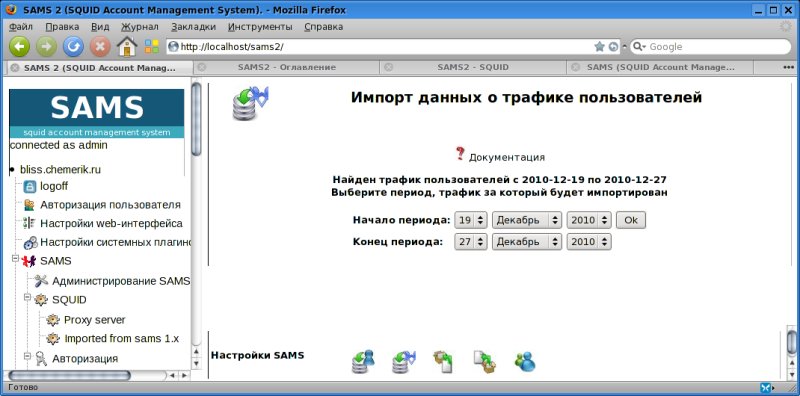The height and width of the screenshot is (396, 800).
Task: Open the Конец периода year dropdown 2010
Action: coord(589,242)
